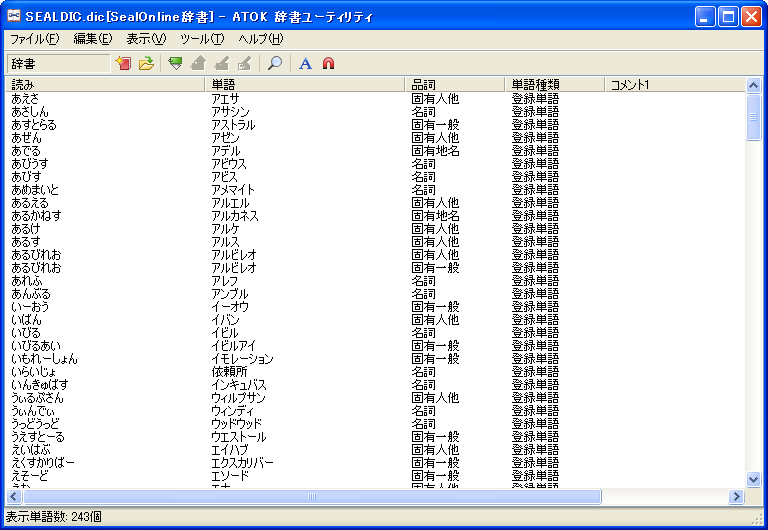Screen dimensions: 768x530
Task: Sort by the 単語種類 column header
Action: [555, 85]
